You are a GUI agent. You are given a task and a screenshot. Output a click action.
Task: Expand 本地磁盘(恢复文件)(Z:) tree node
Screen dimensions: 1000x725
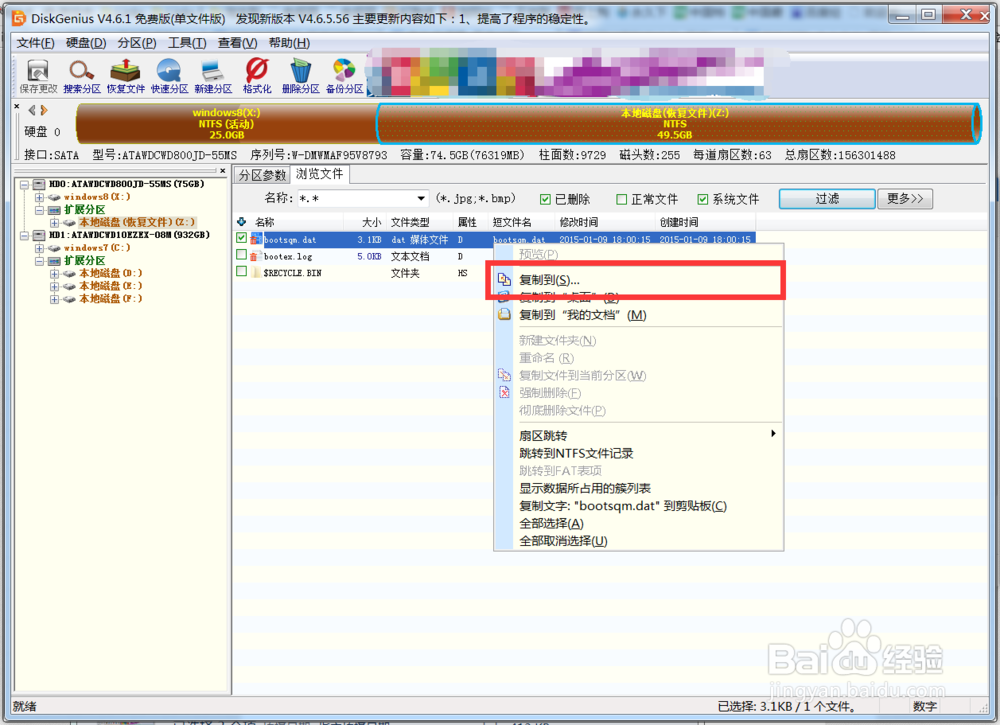[54, 223]
